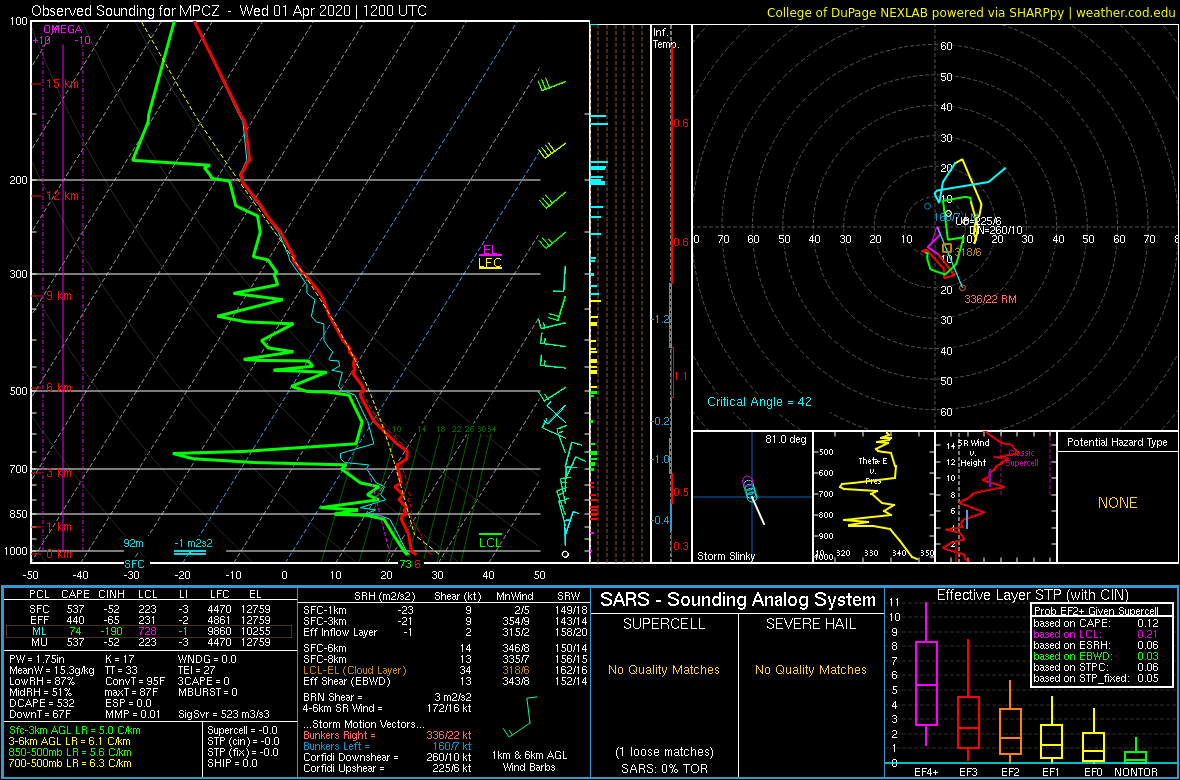This screenshot has width=1180, height=780.
Task: Click the Potential Hazard Type header
Action: (x=1118, y=443)
